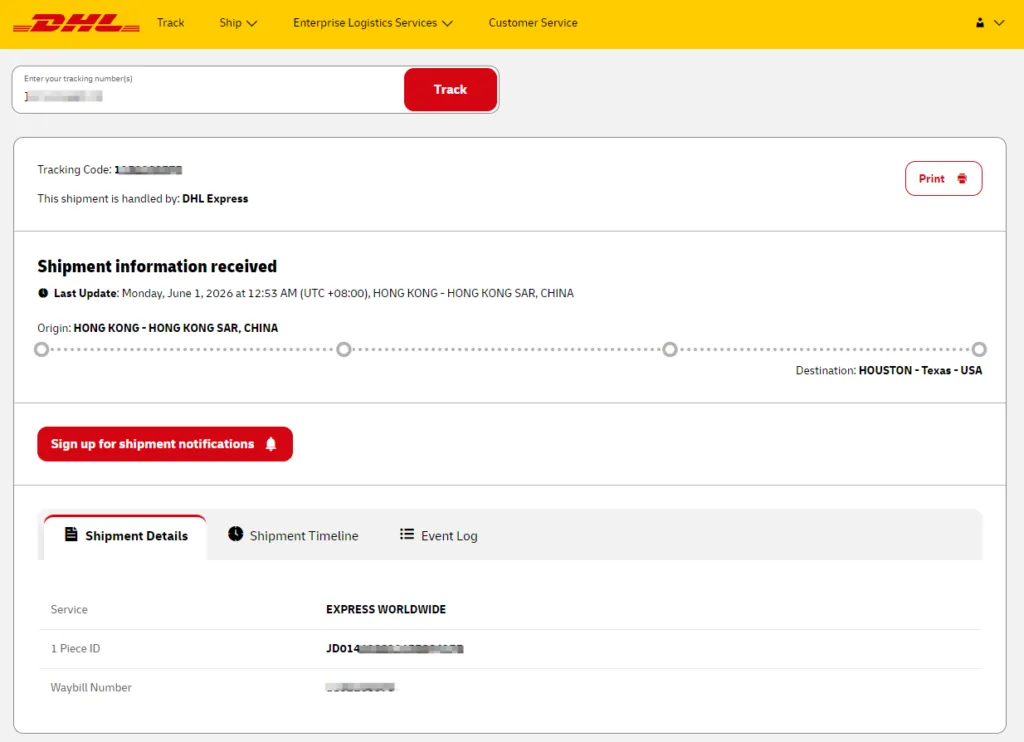The width and height of the screenshot is (1024, 742).
Task: Click the 'Service' row label
Action: tap(69, 609)
